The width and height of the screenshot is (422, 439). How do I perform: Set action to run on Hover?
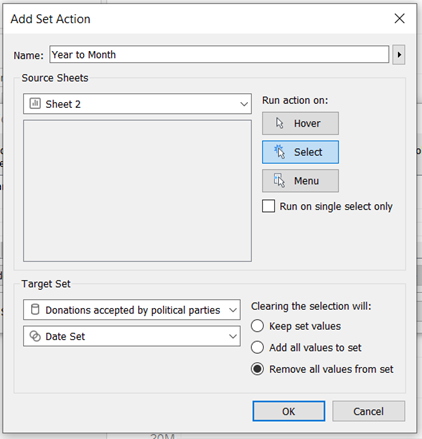(x=300, y=123)
